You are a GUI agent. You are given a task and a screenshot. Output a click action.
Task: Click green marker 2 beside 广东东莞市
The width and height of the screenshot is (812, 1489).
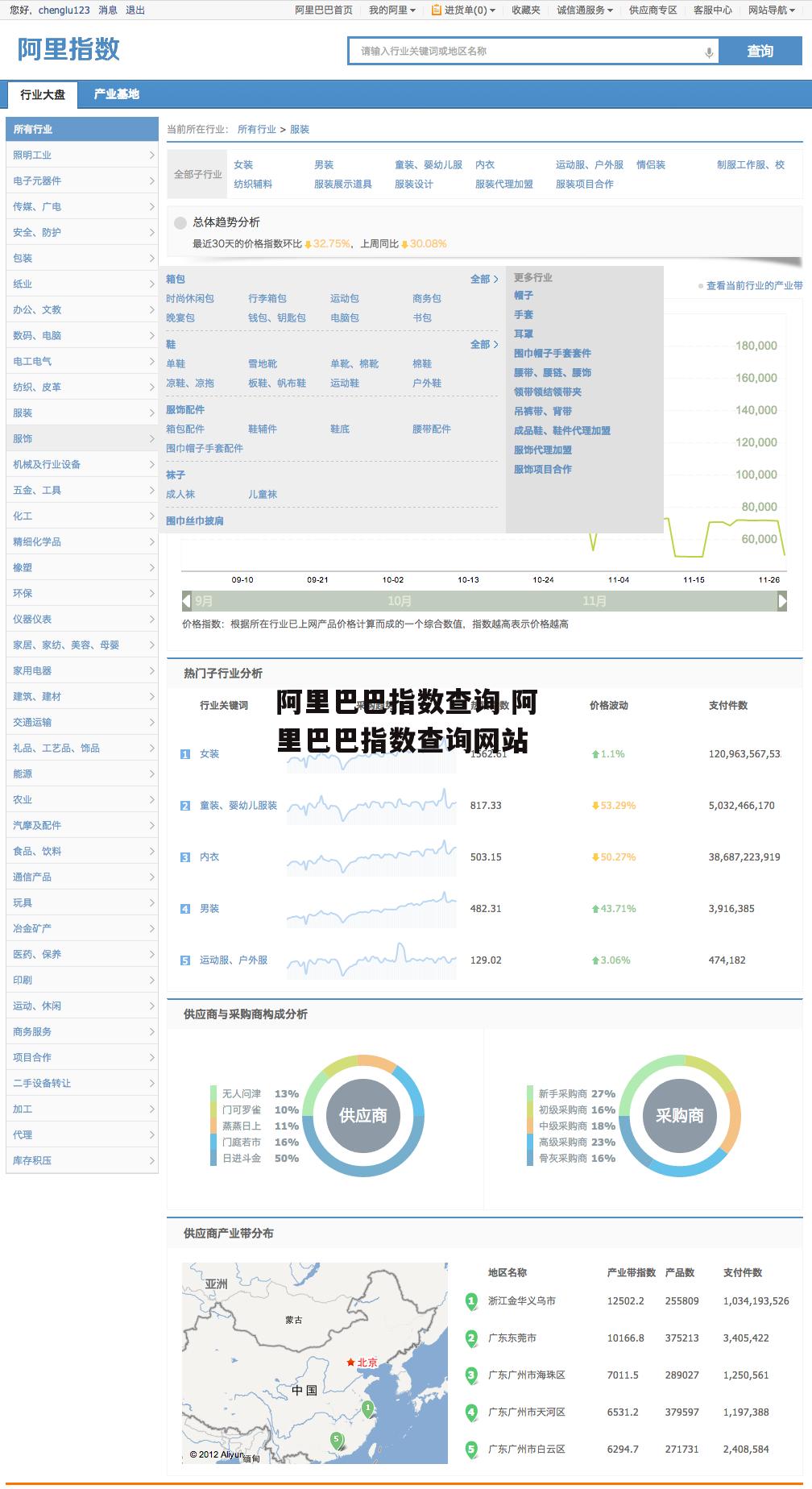[x=471, y=1338]
